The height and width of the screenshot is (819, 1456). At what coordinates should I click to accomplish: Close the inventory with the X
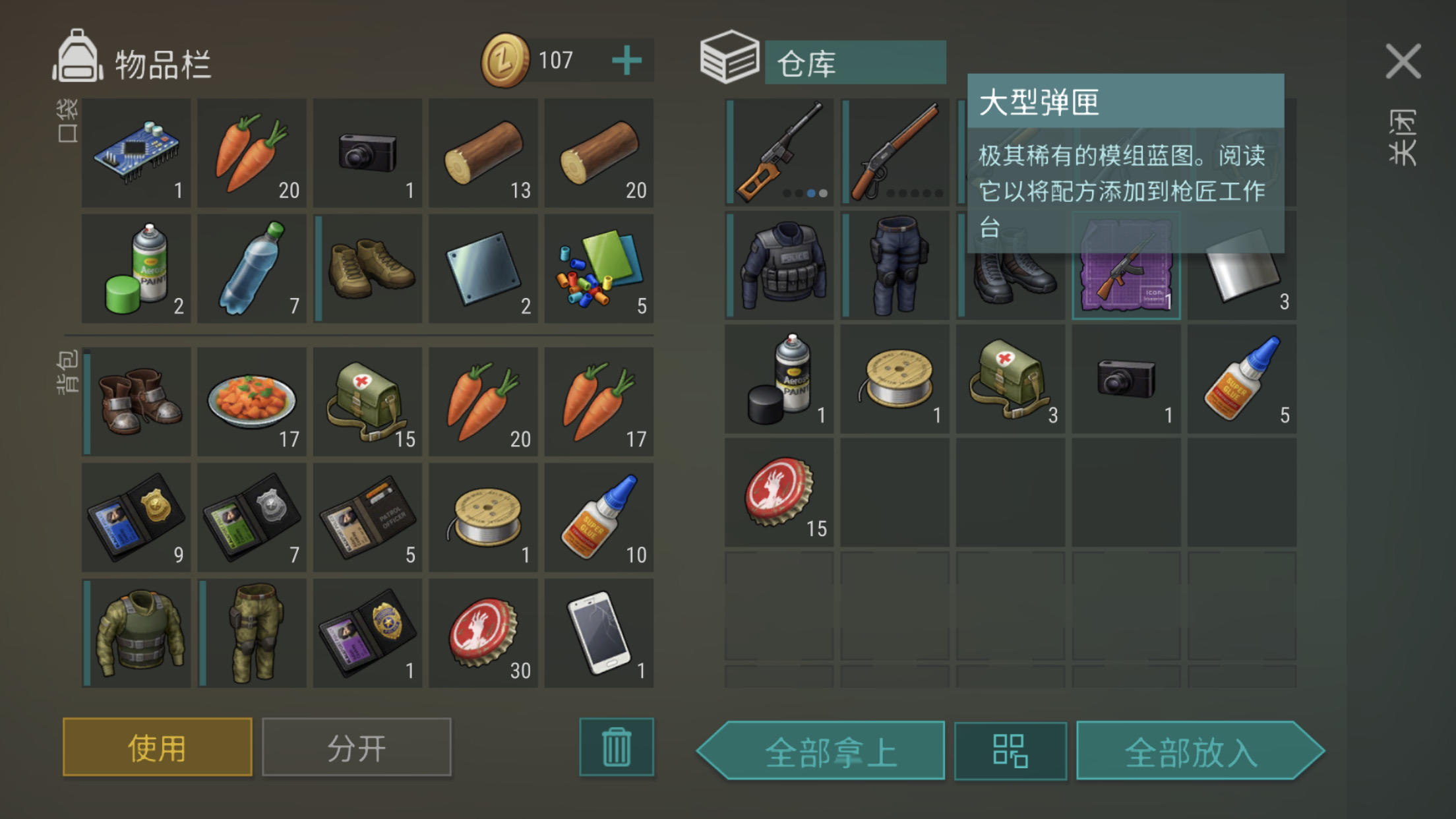point(1403,61)
